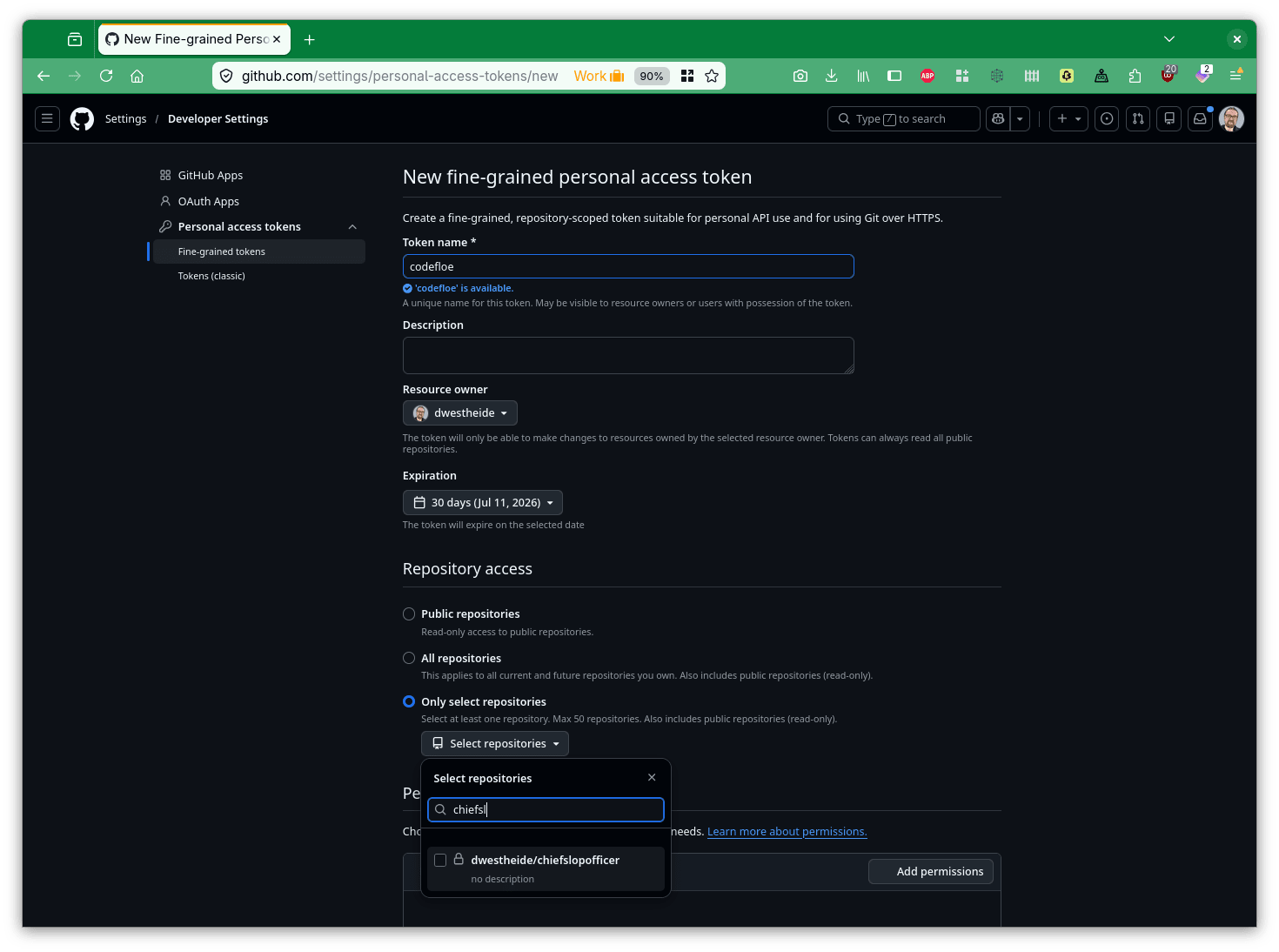Open the uBlock Origin extension showing 20
The height and width of the screenshot is (952, 1279).
click(1168, 75)
